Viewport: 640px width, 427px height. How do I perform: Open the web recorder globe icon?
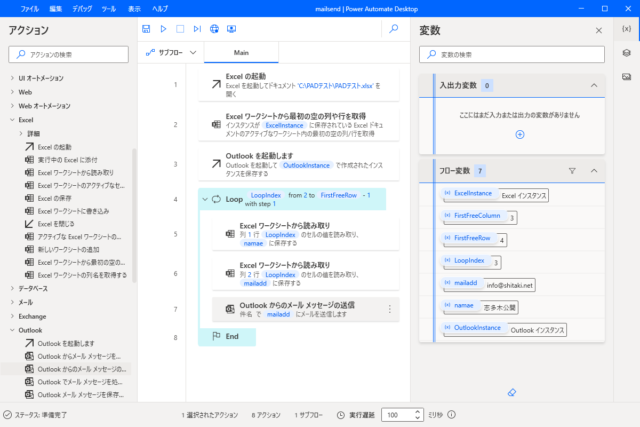tap(214, 29)
